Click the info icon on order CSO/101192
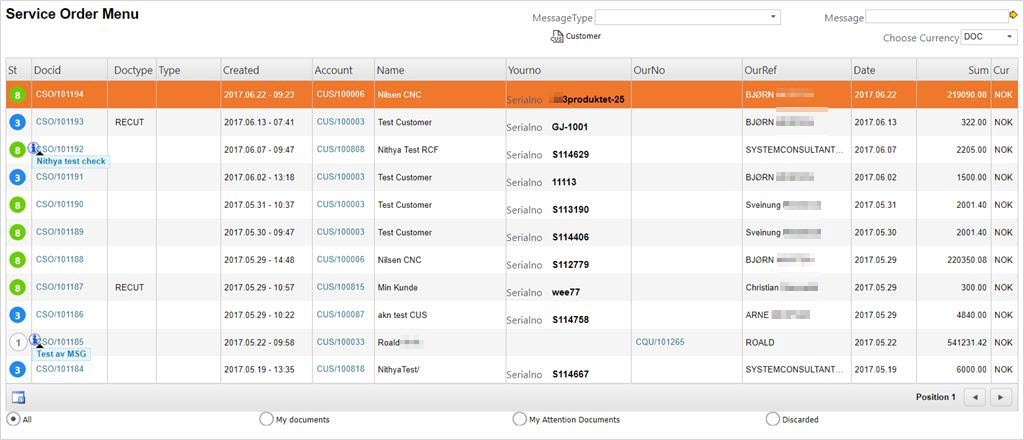 pyautogui.click(x=35, y=147)
